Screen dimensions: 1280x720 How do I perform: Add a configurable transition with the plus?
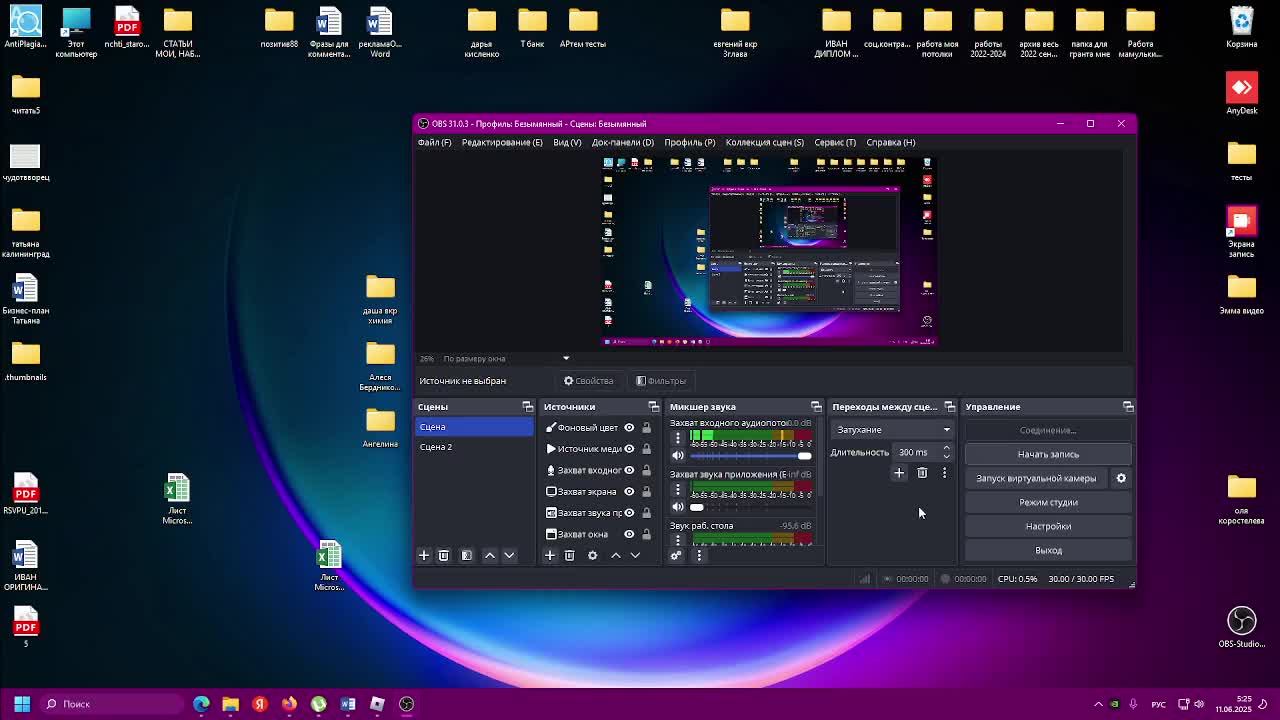point(899,473)
